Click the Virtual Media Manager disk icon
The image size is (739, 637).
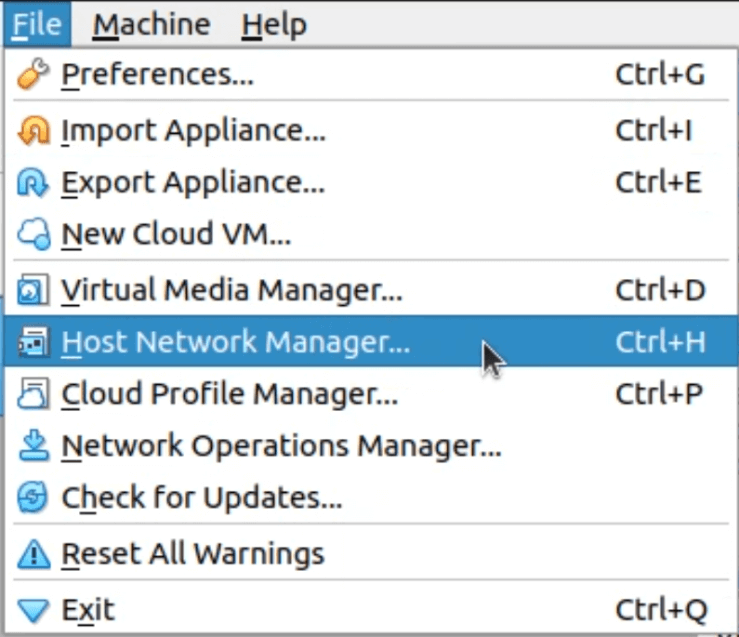coord(33,289)
